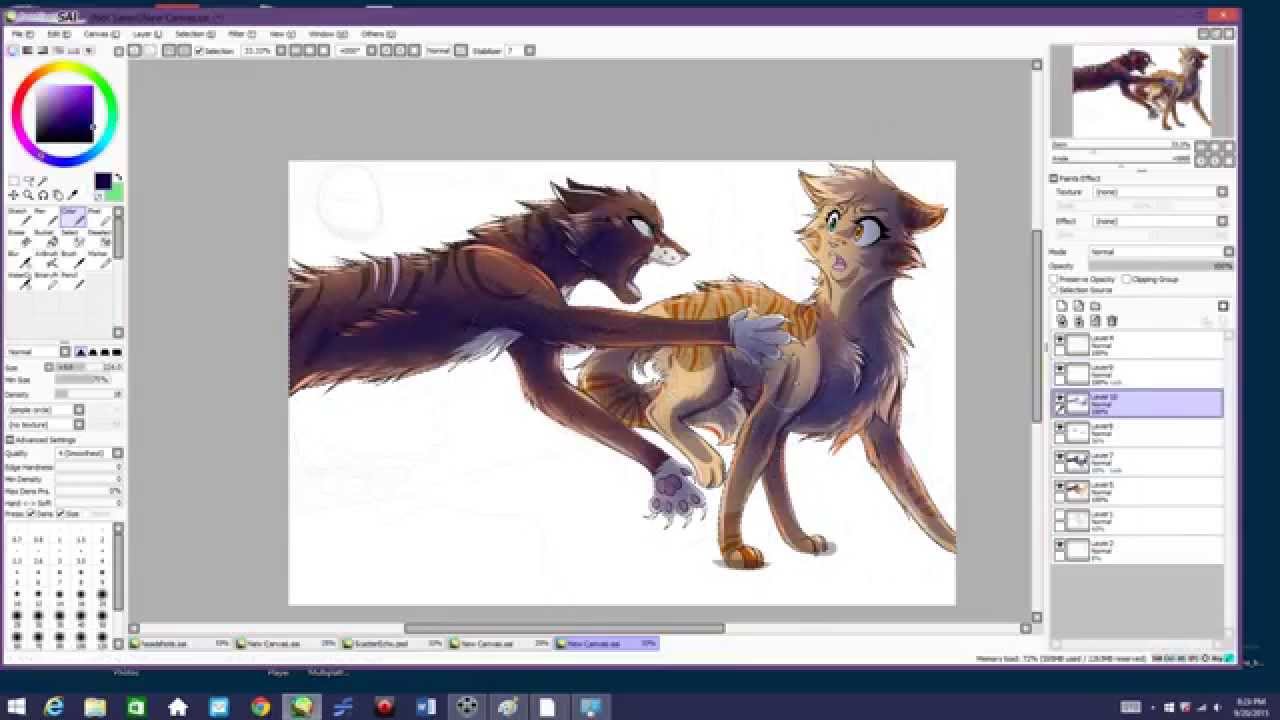Choose the Brush tool in tool tray
The height and width of the screenshot is (720, 1280).
pos(71,259)
